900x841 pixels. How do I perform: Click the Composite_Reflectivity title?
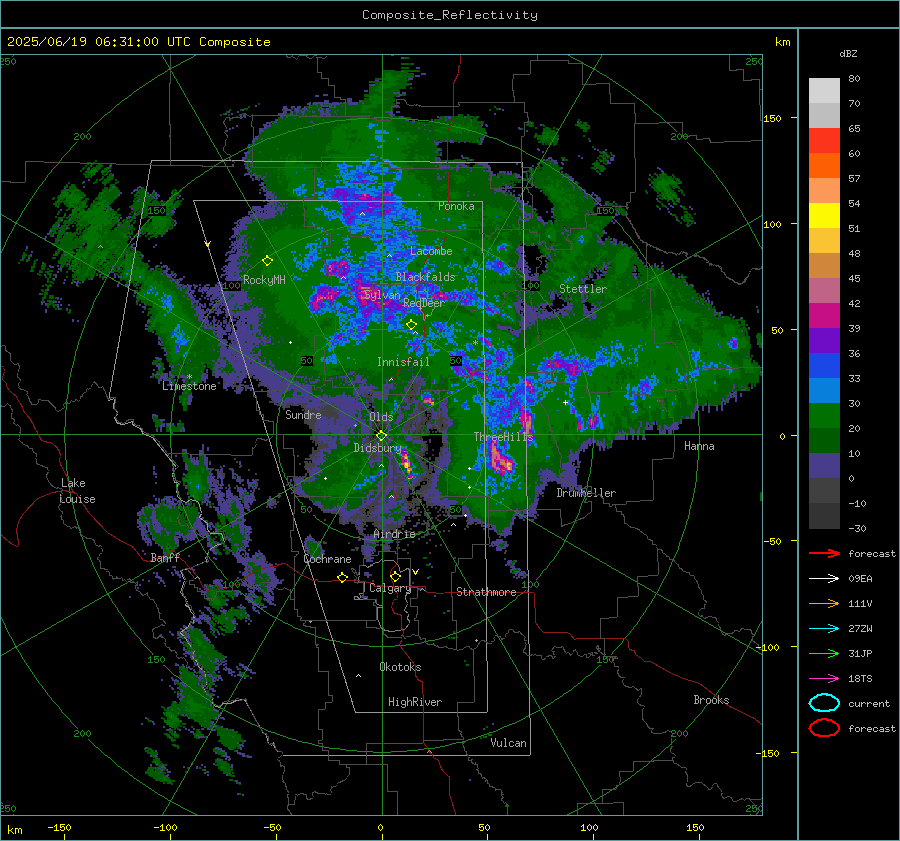point(450,15)
